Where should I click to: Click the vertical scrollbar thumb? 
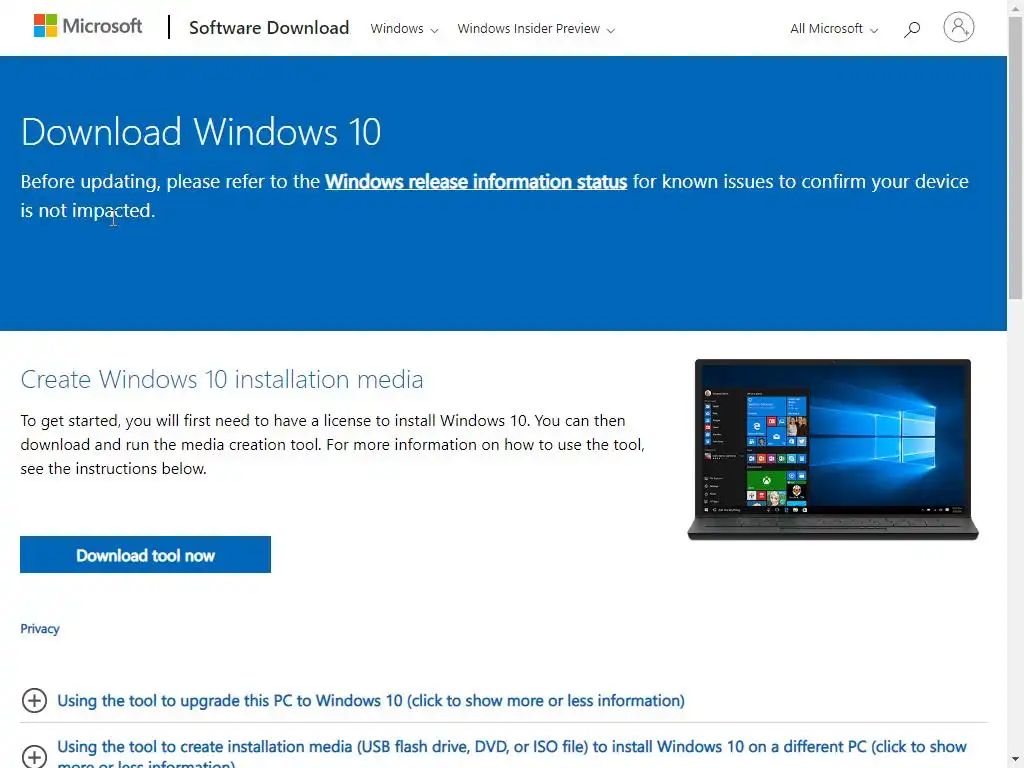(1016, 157)
